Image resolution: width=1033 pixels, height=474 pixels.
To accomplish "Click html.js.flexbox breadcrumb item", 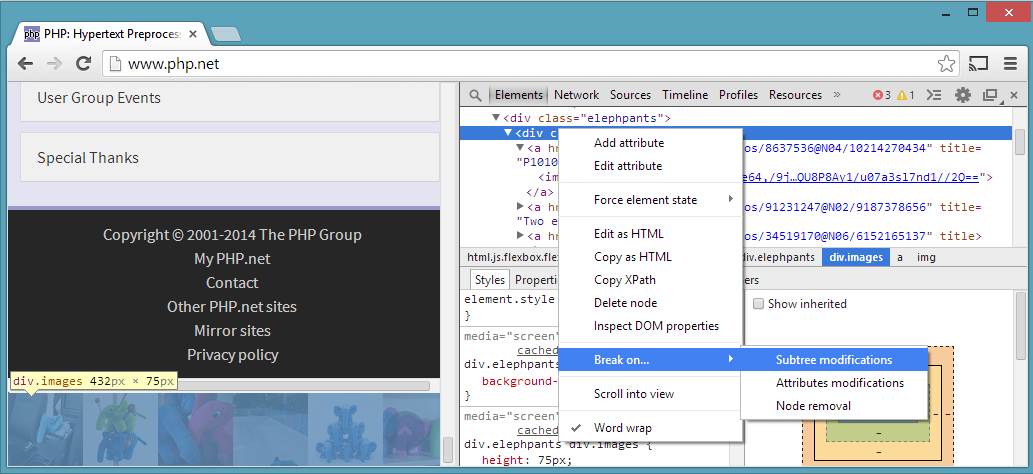I will tap(513, 258).
